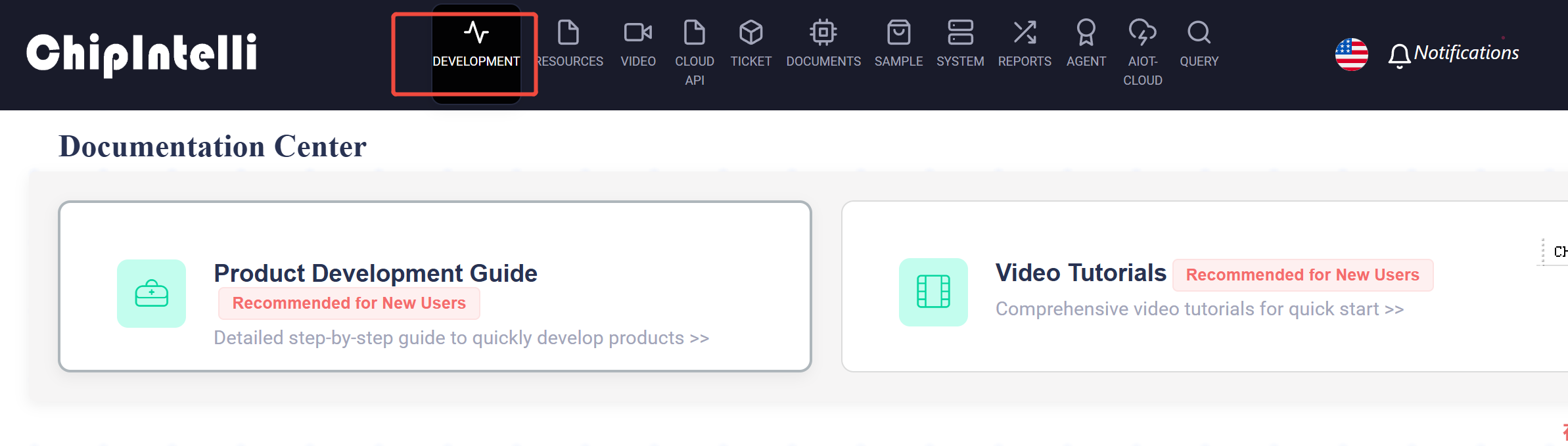Select the Agent award badge icon

(1086, 32)
